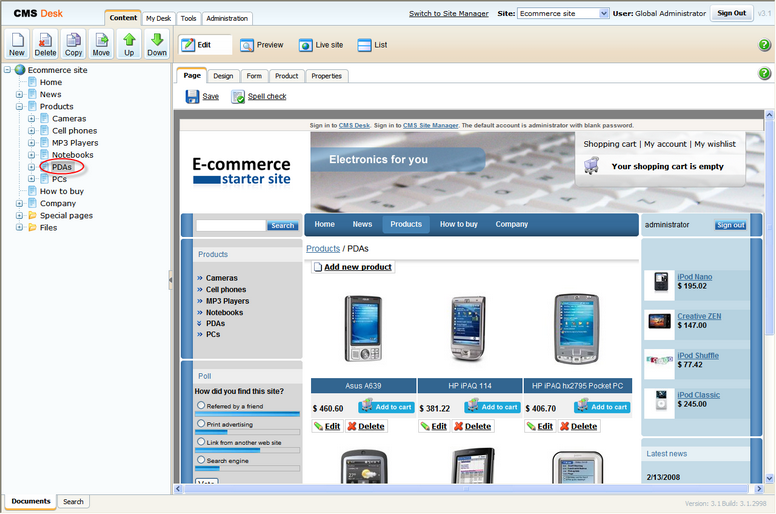Add HP iPAQ 114 to cart
The height and width of the screenshot is (514, 776).
click(x=492, y=407)
